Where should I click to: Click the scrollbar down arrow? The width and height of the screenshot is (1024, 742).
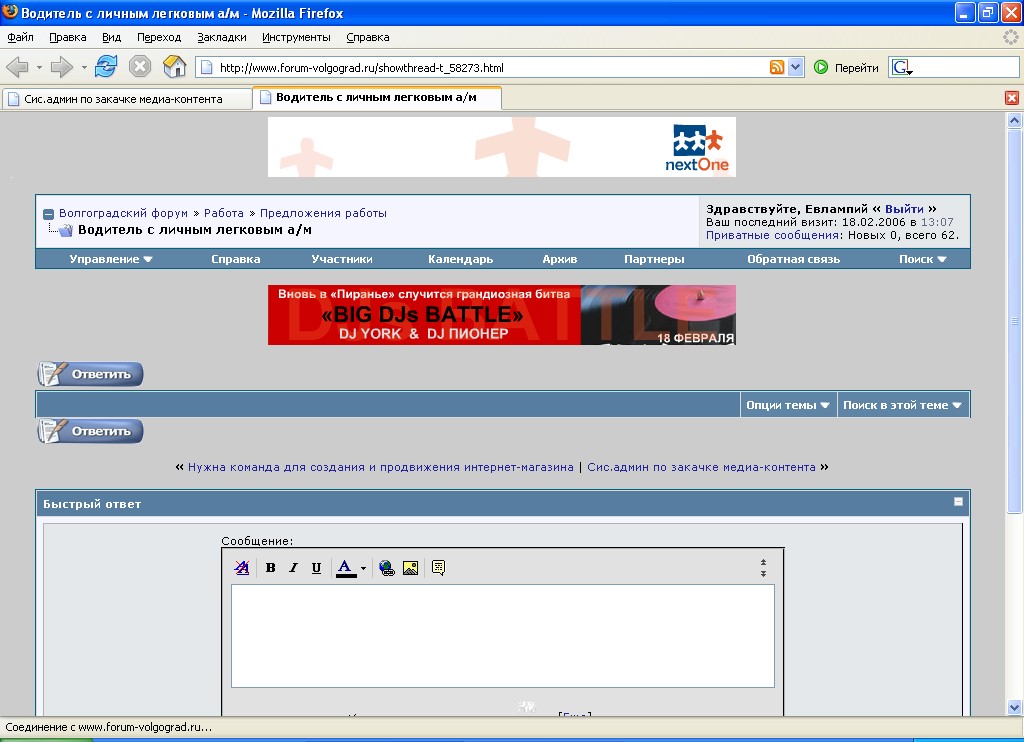pos(1014,707)
